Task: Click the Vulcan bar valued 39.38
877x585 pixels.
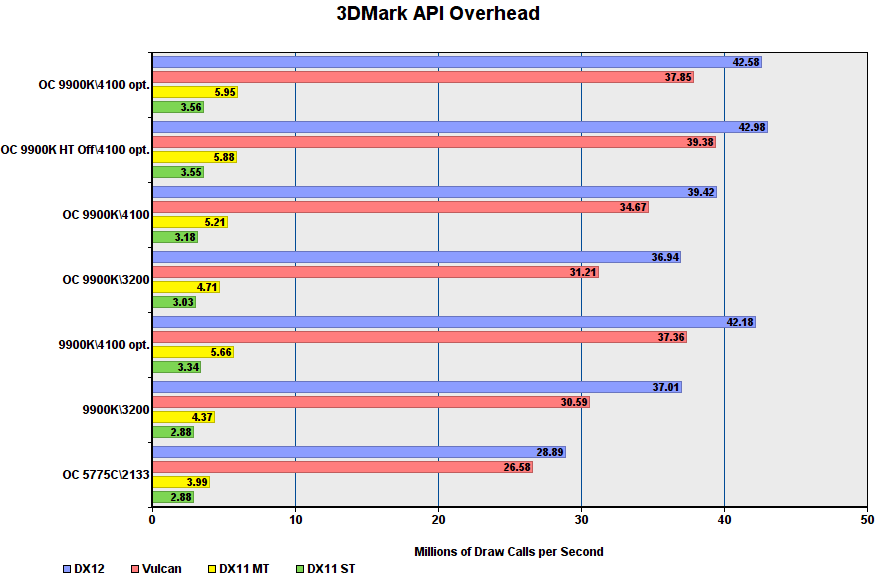Action: click(x=434, y=142)
